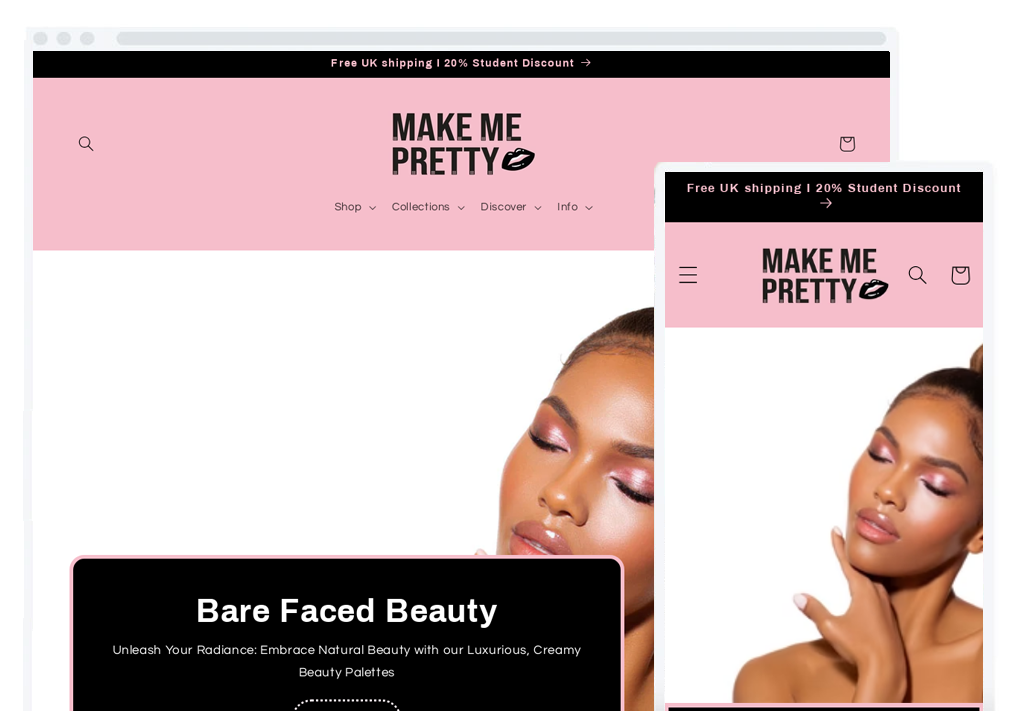This screenshot has height=711, width=1024.
Task: Tap the search magnifier in mobile view
Action: coord(917,275)
